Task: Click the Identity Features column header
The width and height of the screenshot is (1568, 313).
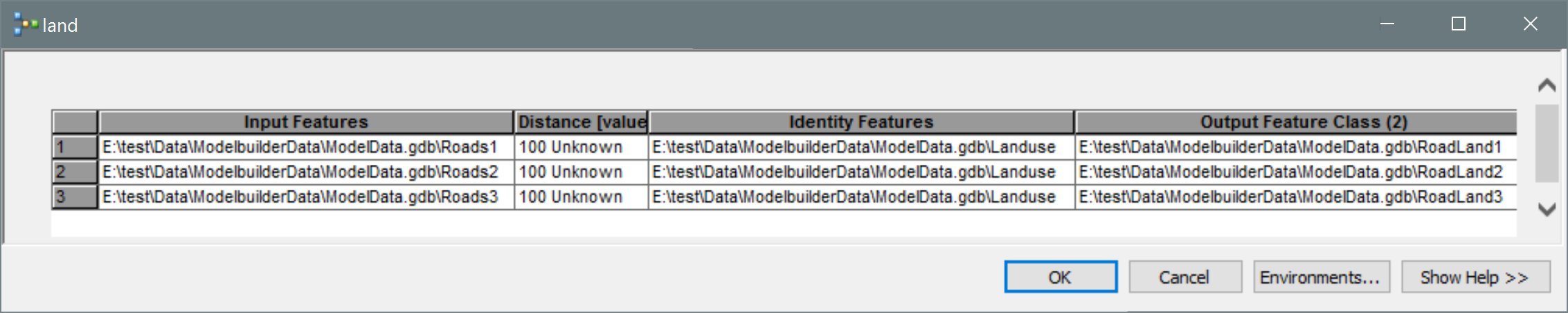Action: (860, 122)
